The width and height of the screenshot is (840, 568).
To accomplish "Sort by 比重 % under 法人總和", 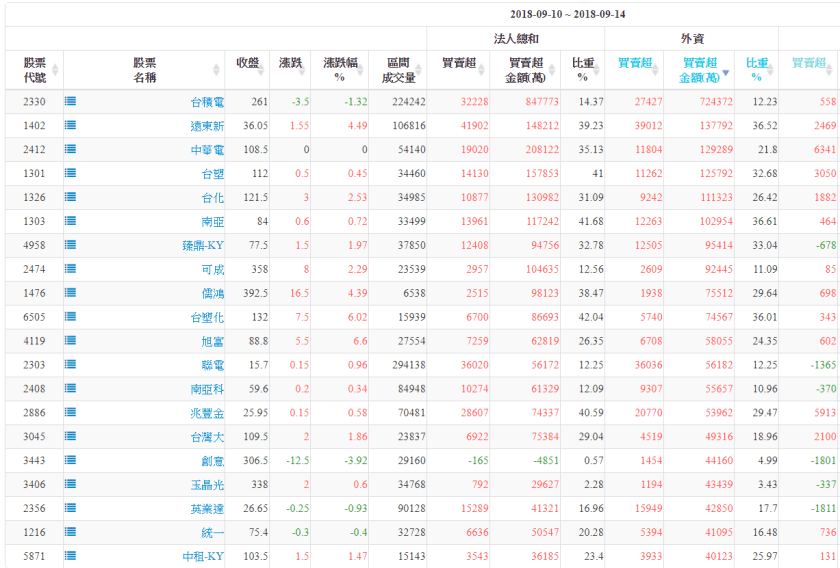I will 583,70.
